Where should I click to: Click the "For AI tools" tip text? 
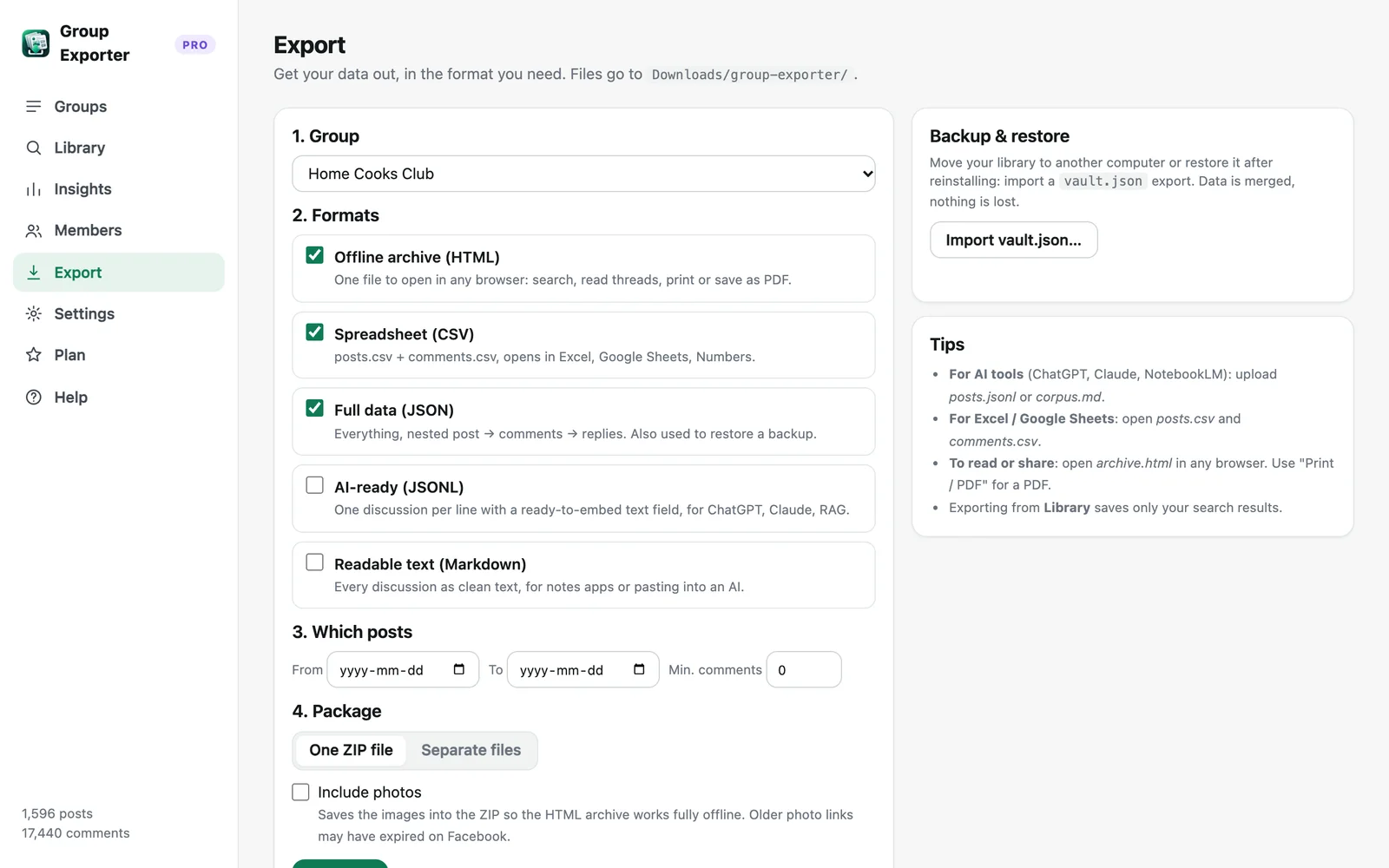[x=986, y=374]
